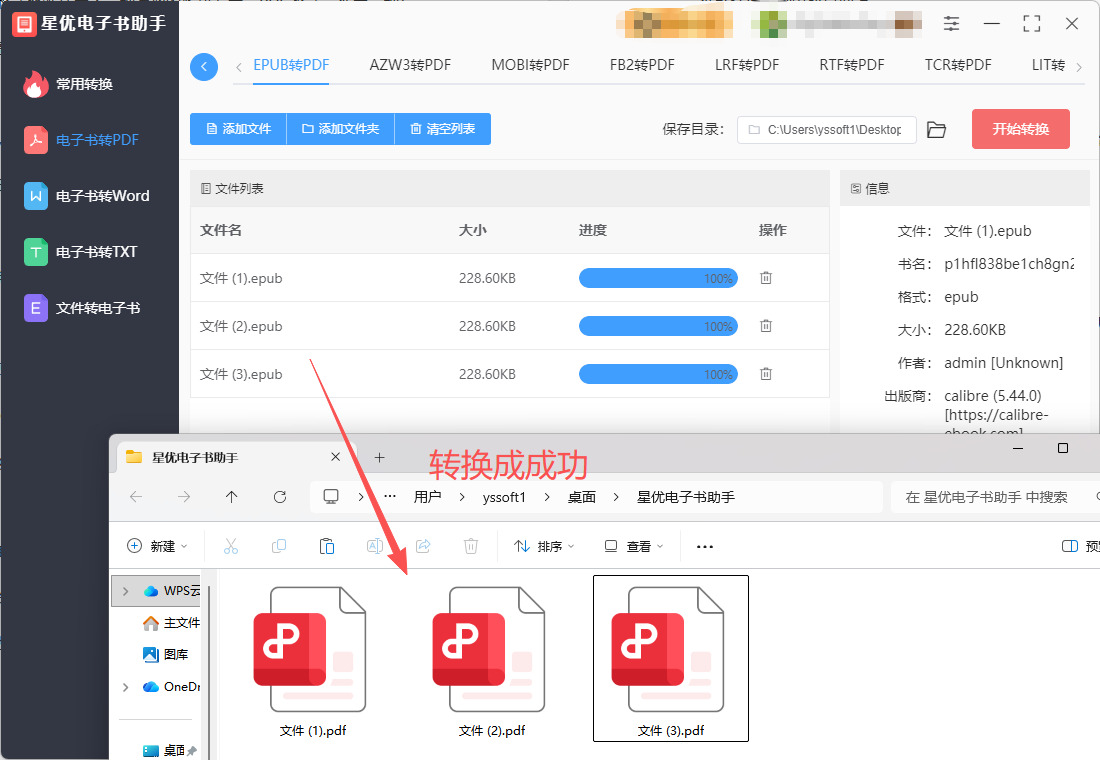Click the 添加文件 button
The height and width of the screenshot is (760, 1100).
click(238, 129)
